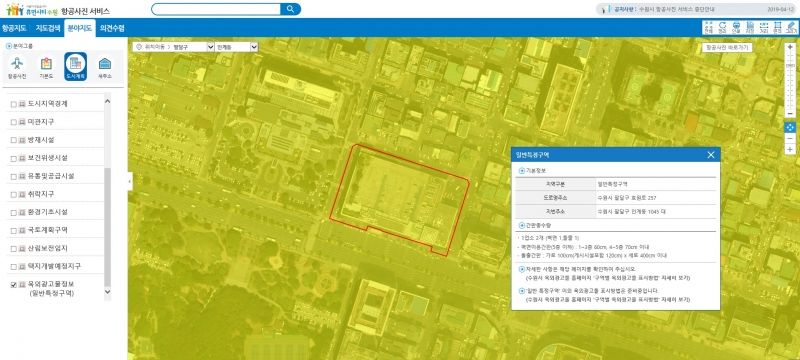This screenshot has height=360, width=800.
Task: Open the 인계동 neighborhood dropdown
Action: click(237, 47)
